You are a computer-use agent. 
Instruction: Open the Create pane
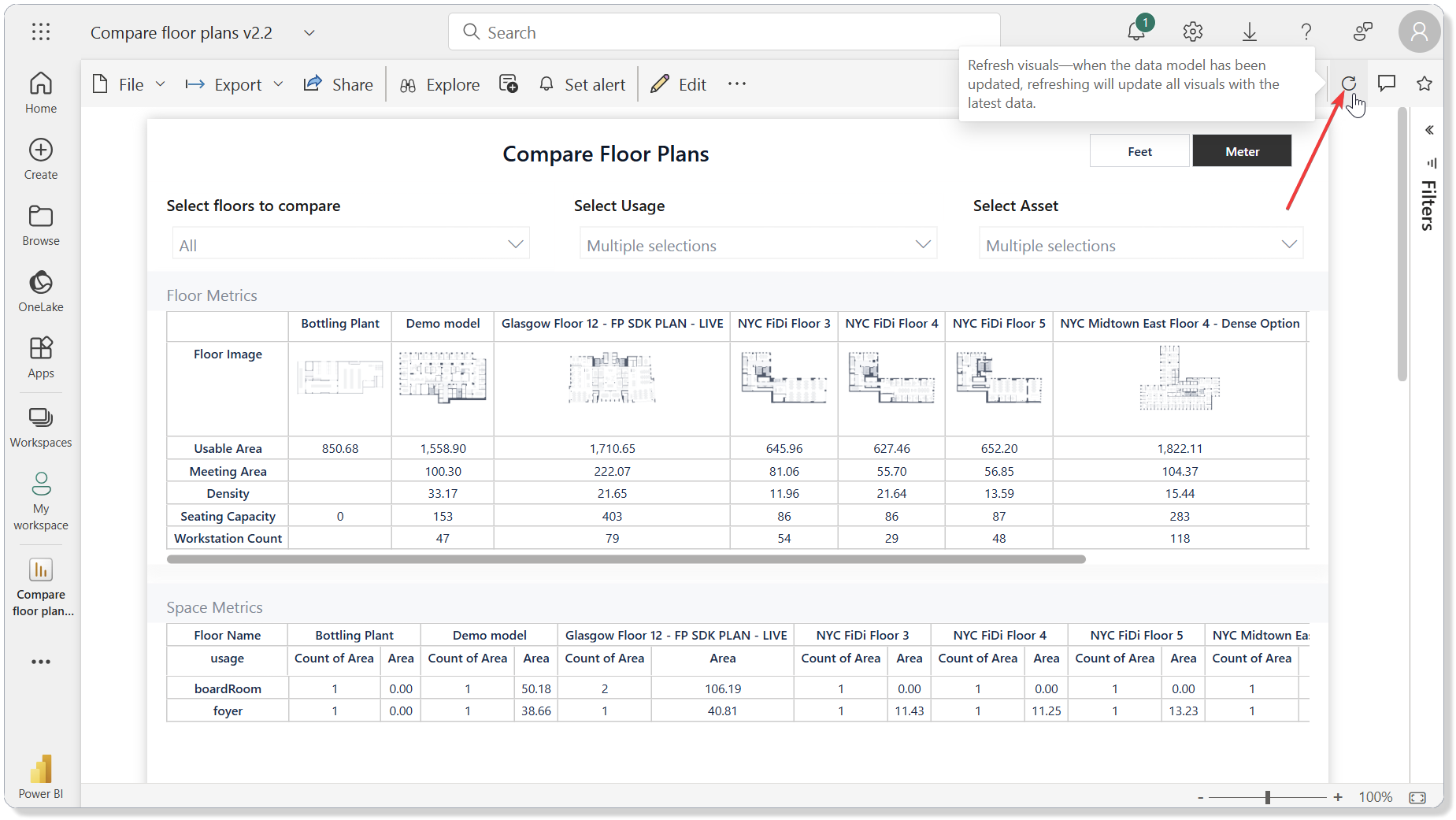tap(40, 158)
